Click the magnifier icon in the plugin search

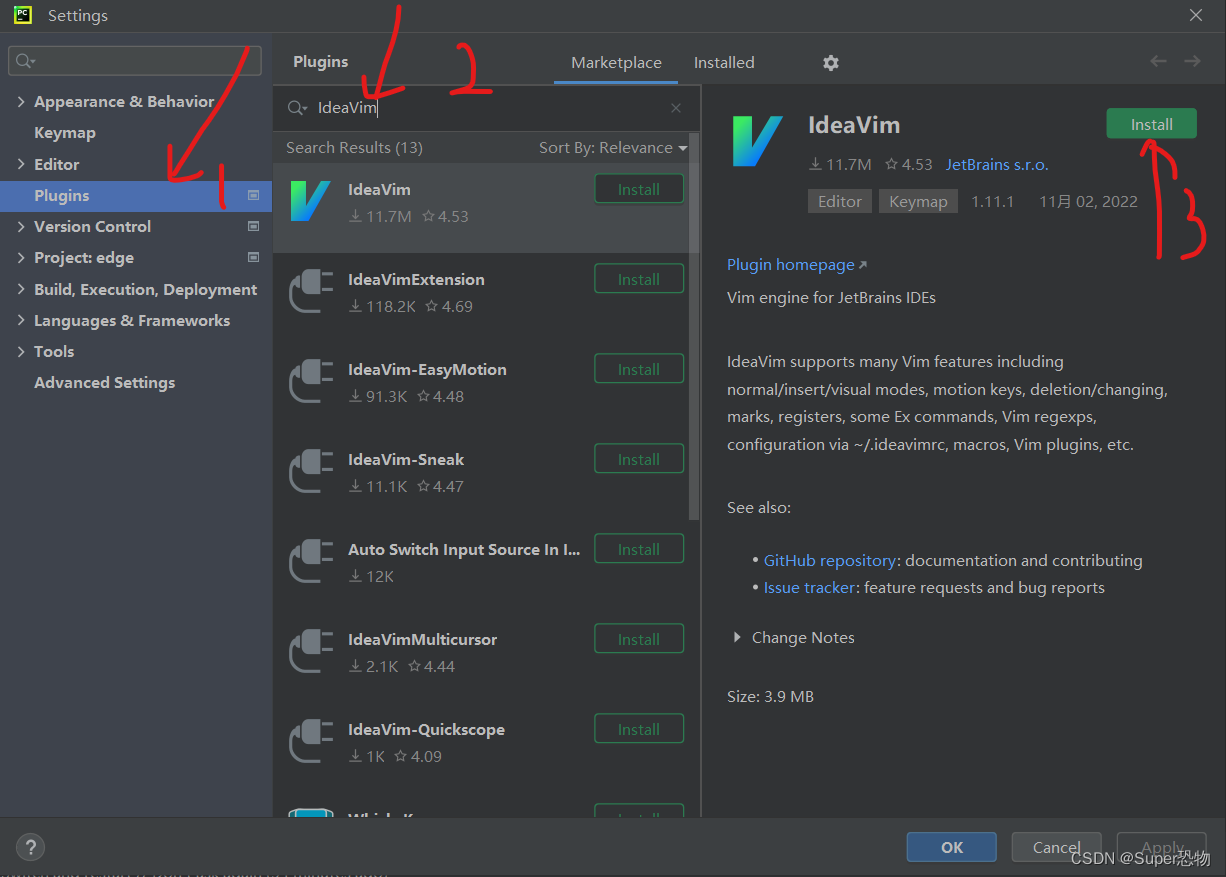(297, 108)
